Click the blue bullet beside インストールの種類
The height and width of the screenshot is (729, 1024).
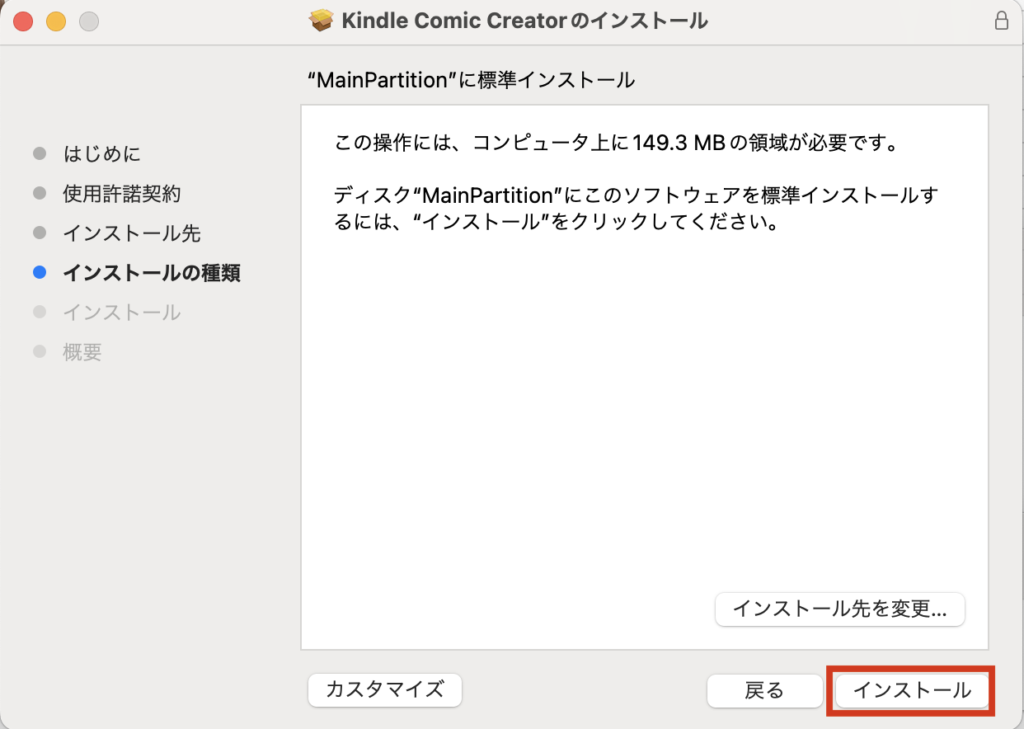40,272
